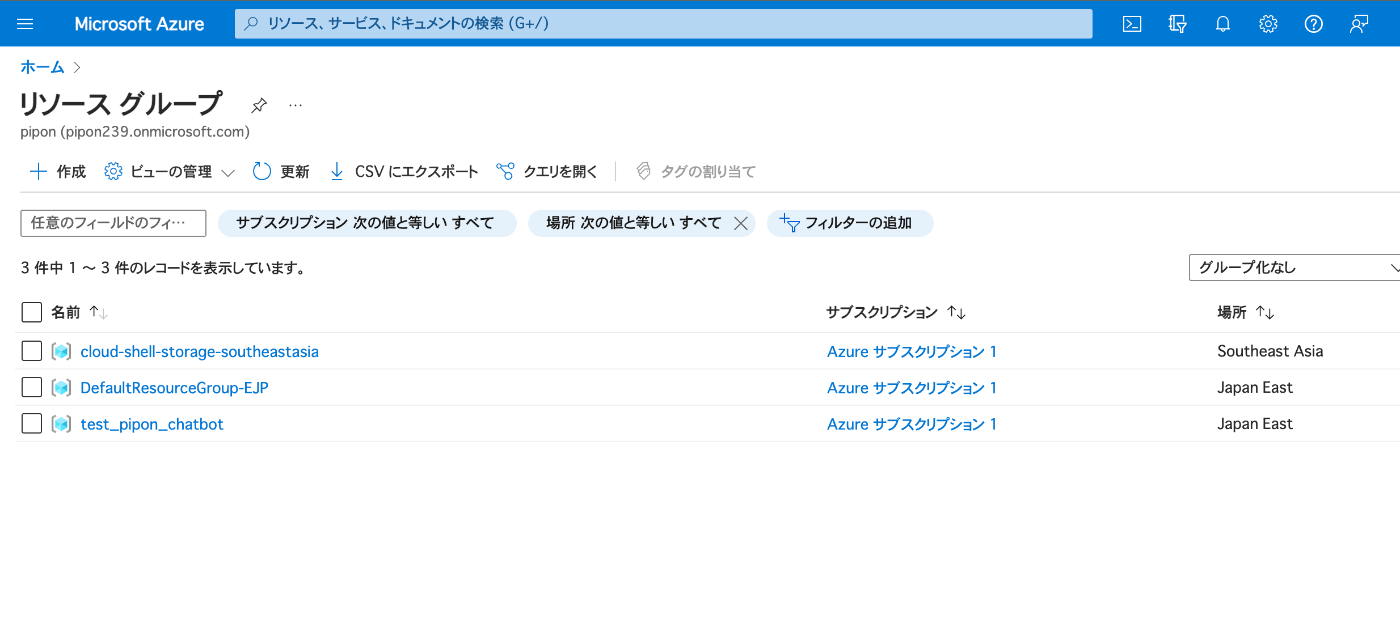The image size is (1400, 620).
Task: Pin リソース グループ page to dashboard
Action: coord(259,104)
